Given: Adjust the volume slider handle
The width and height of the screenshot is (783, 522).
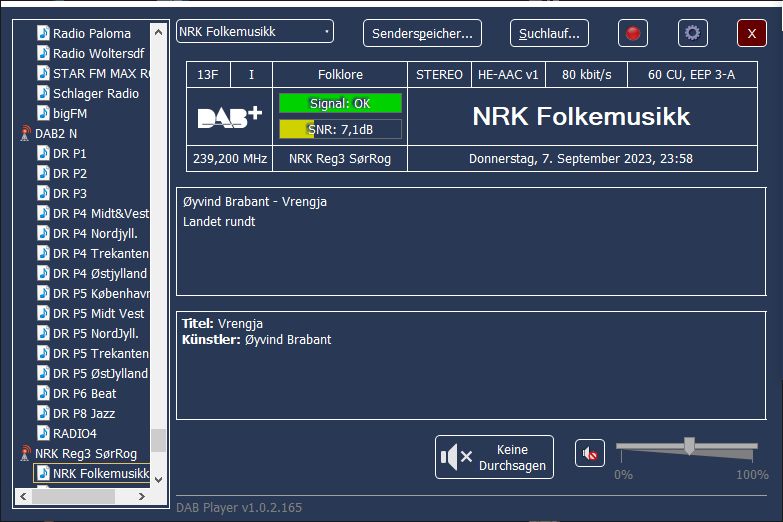Looking at the screenshot, I should tap(689, 446).
